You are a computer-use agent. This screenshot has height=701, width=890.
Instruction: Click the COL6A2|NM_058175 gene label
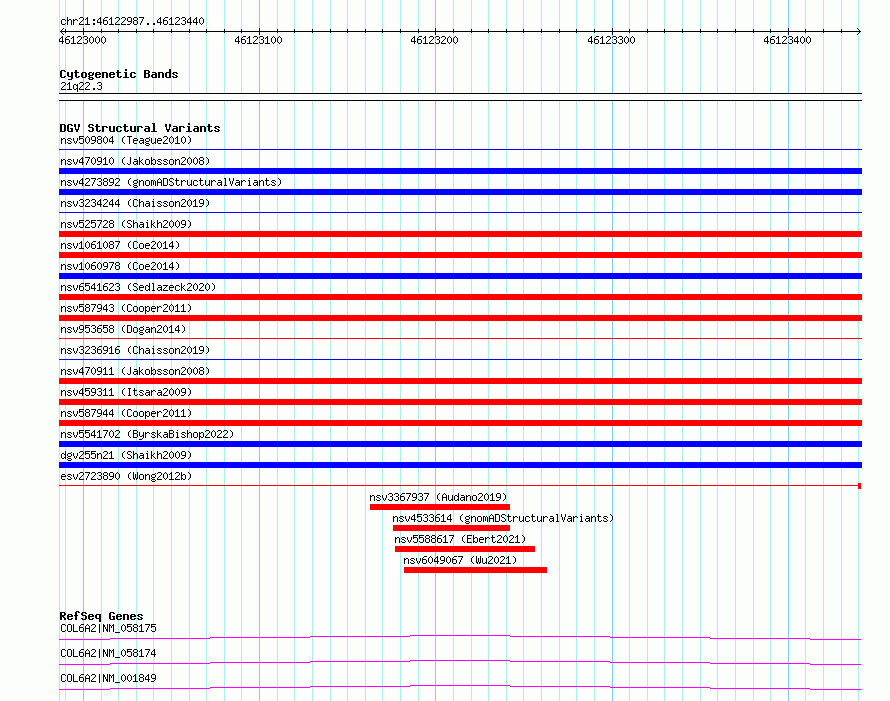(x=108, y=628)
